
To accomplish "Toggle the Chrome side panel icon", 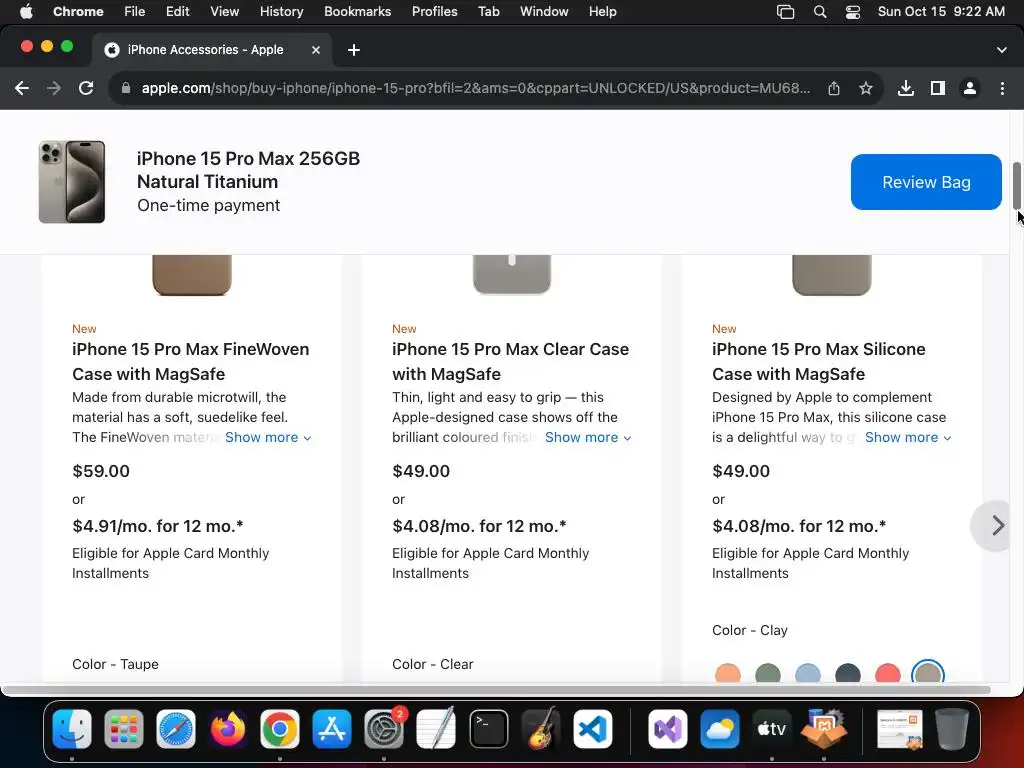I will [938, 88].
